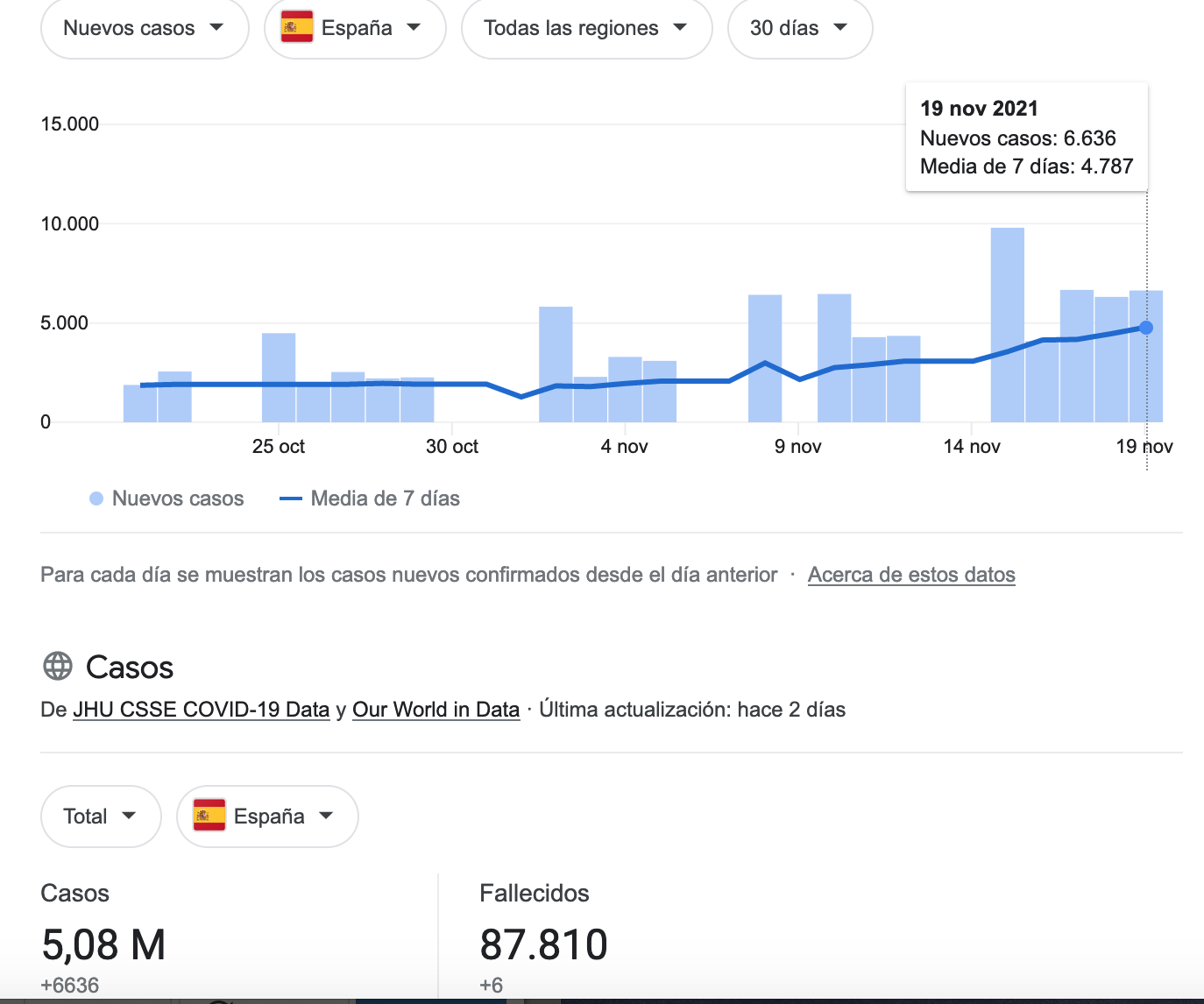1204x1004 pixels.
Task: Click the Media de 7 días legend line
Action: [291, 498]
